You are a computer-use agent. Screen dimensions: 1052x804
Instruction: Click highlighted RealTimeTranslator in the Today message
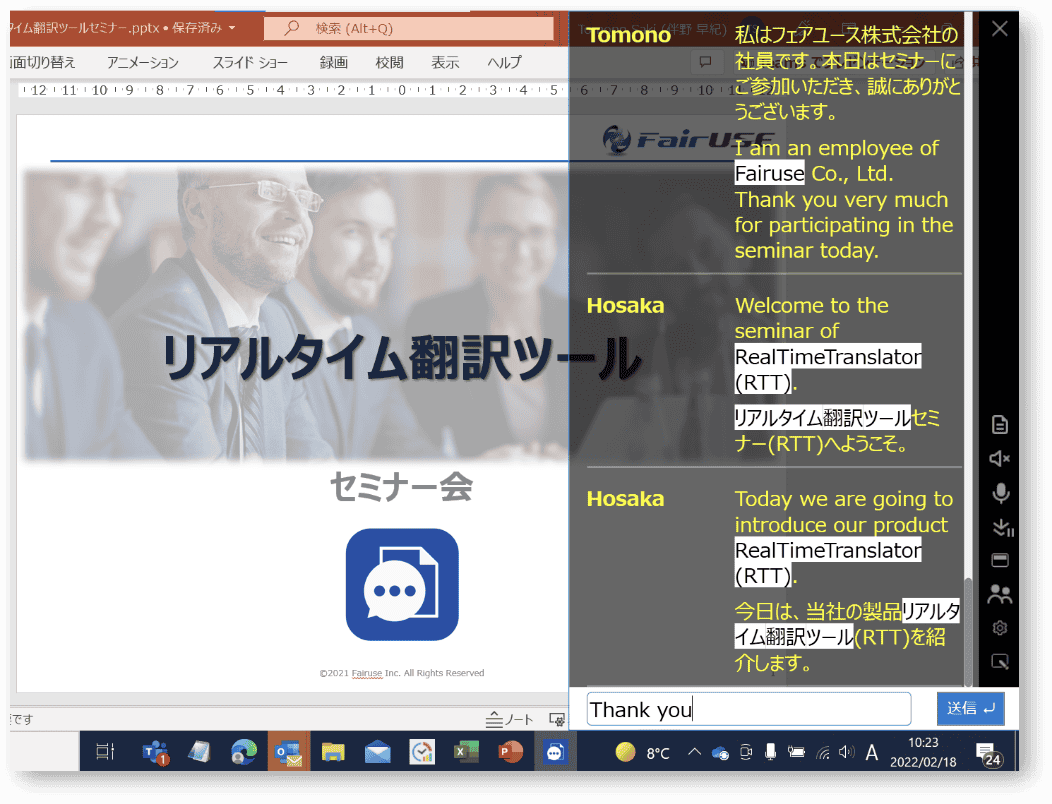click(828, 550)
